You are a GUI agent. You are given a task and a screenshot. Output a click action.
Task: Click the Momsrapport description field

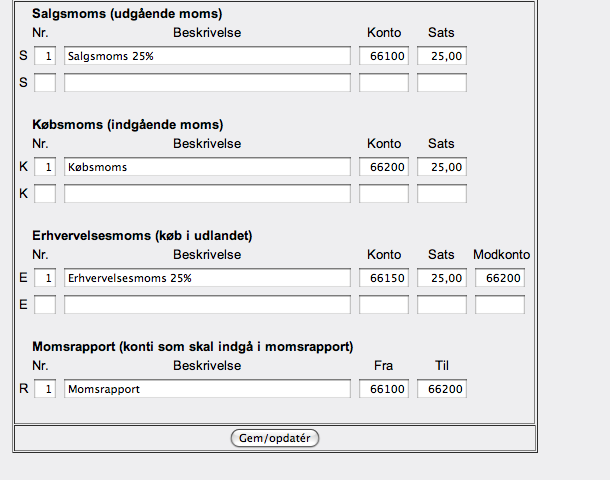click(207, 389)
